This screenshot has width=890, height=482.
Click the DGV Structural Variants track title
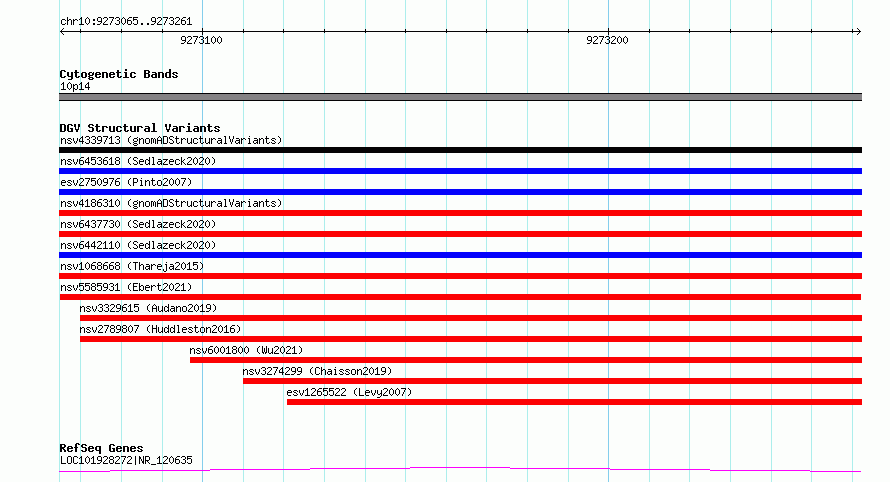coord(140,128)
